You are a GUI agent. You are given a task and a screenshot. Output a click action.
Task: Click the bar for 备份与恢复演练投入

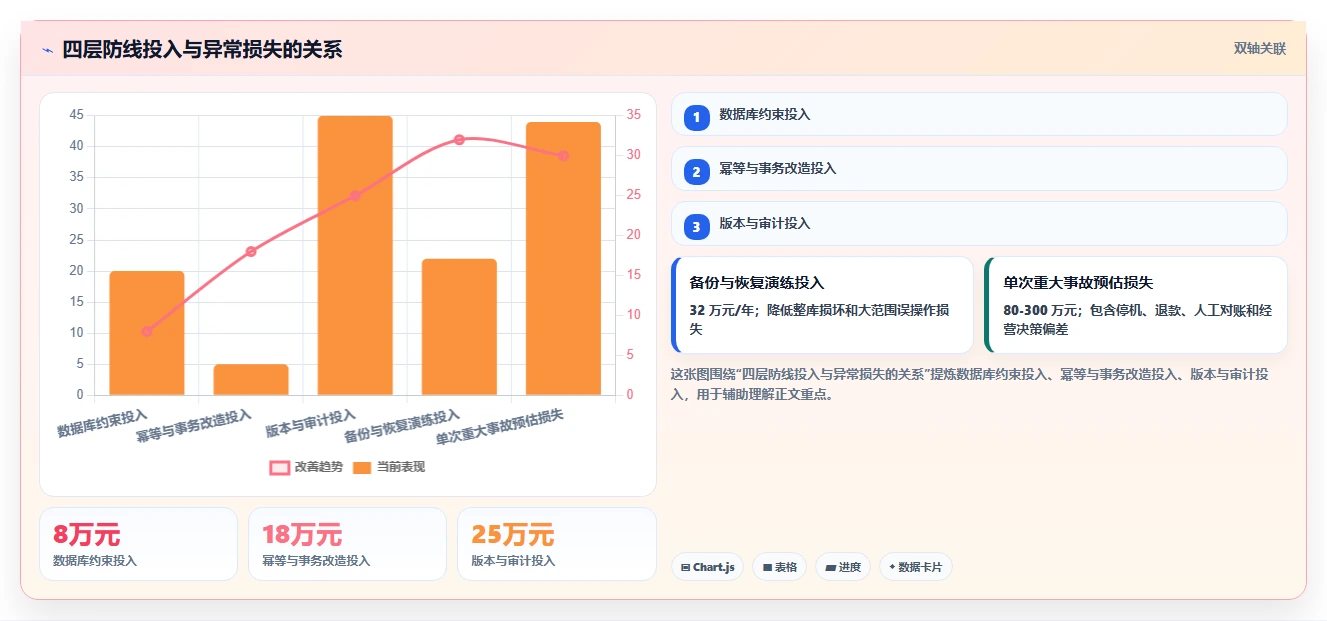[x=459, y=327]
